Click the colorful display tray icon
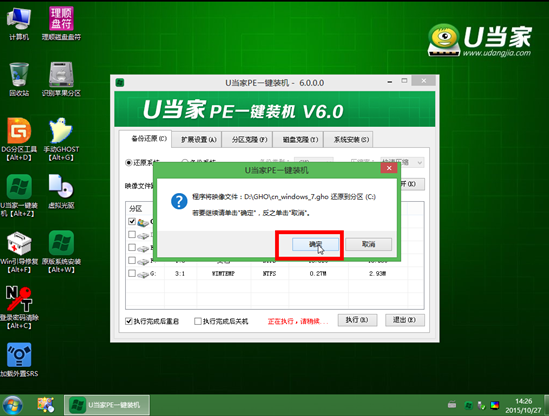Viewport: 549px width, 416px height. pyautogui.click(x=495, y=405)
